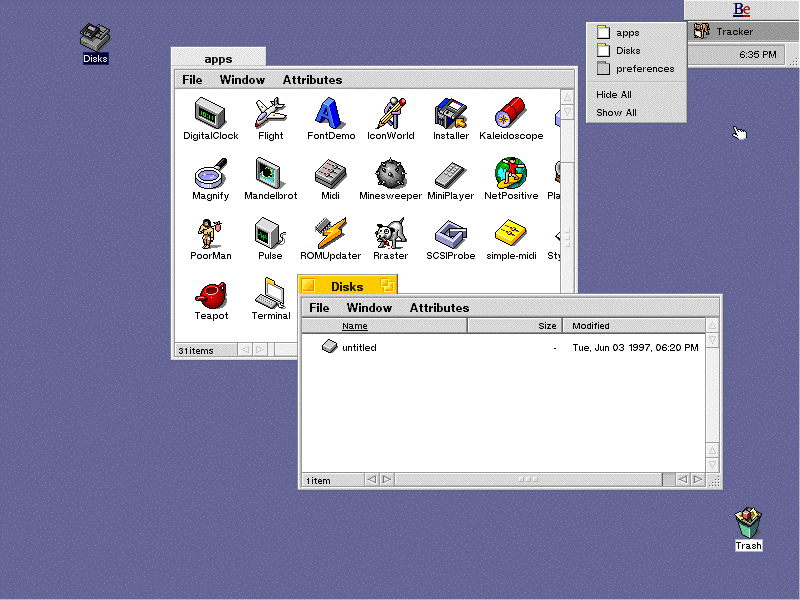Image resolution: width=800 pixels, height=600 pixels.
Task: Open Window menu in Disks window
Action: [369, 308]
